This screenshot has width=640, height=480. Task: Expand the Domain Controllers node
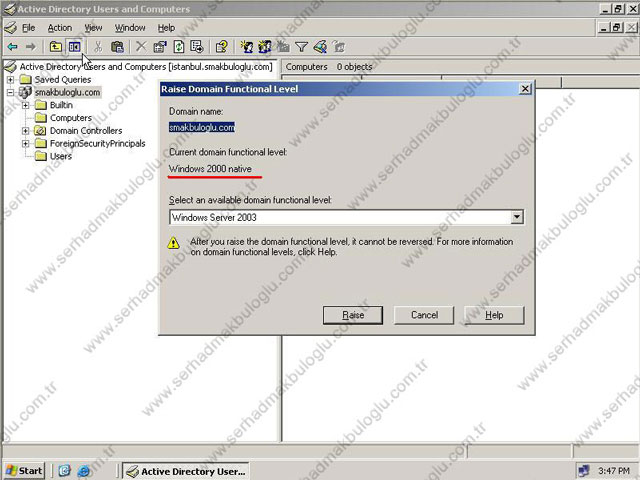tap(25, 131)
